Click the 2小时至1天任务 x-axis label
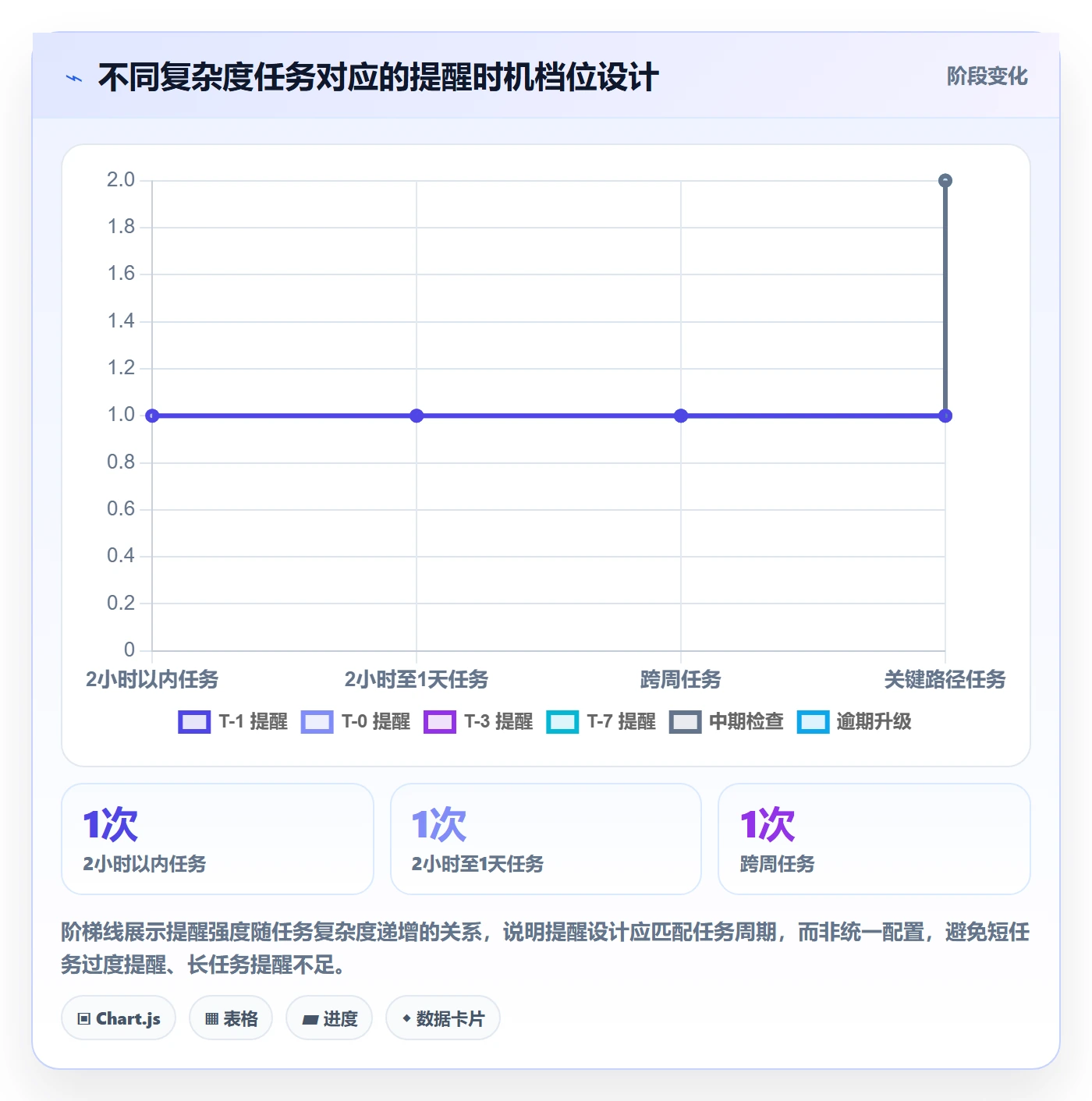1092x1101 pixels. pos(417,680)
